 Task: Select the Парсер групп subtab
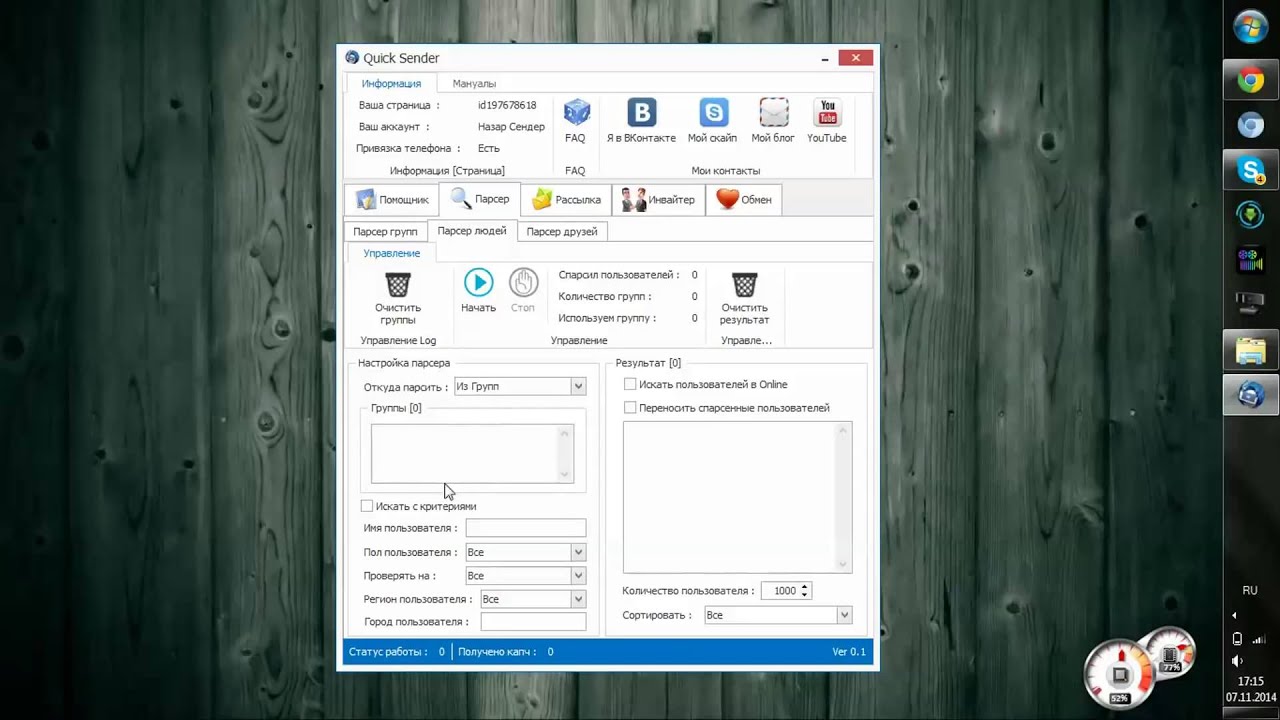point(385,231)
